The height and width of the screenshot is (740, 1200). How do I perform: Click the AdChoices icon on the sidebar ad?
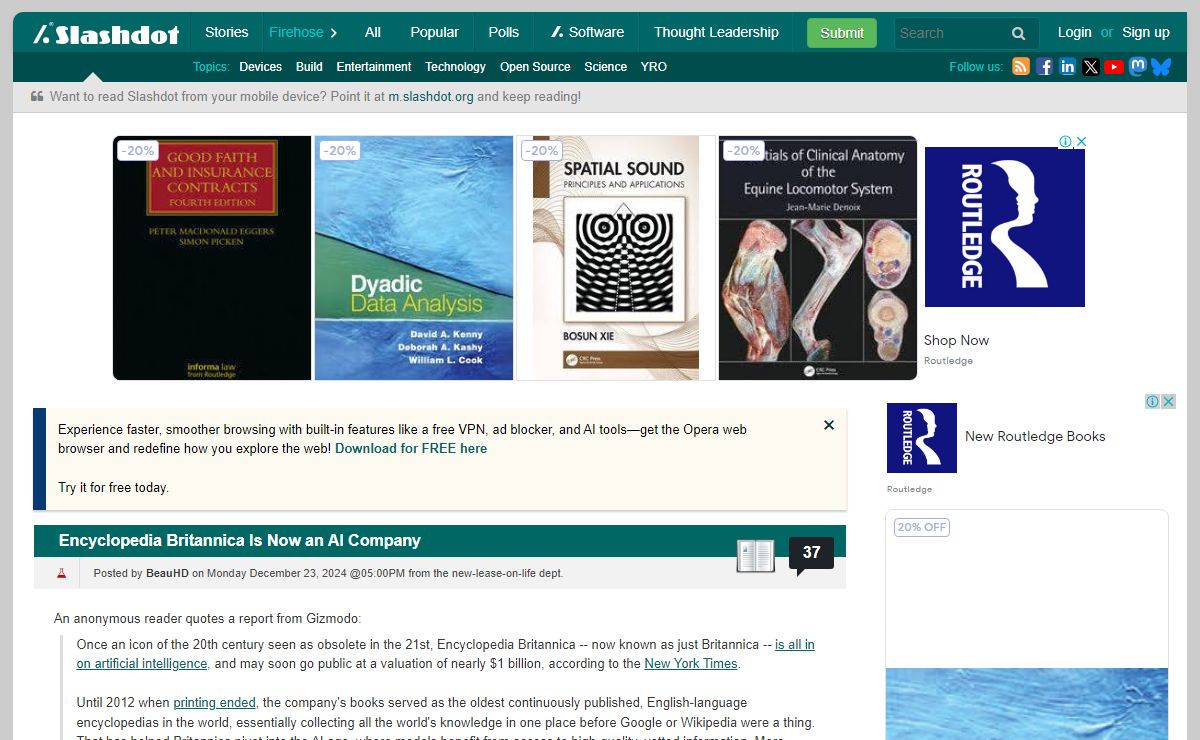tap(1153, 401)
